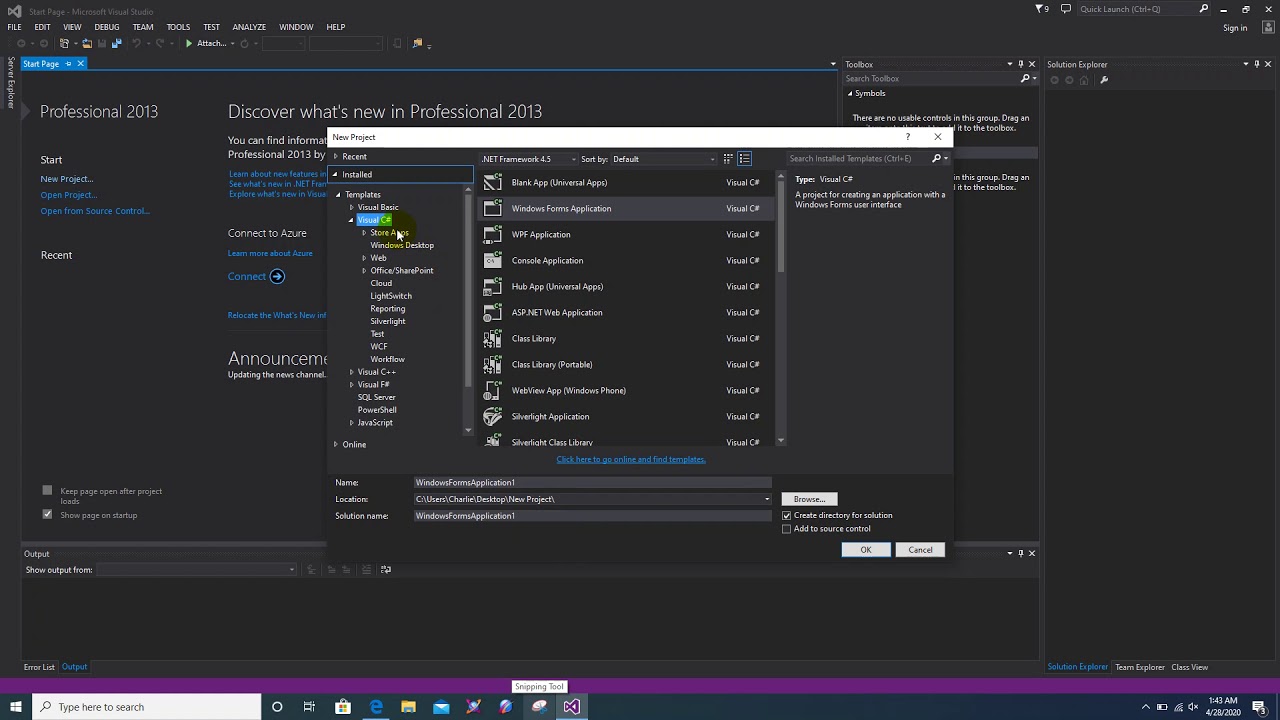1280x720 pixels.
Task: Open Task View on the taskbar
Action: pyautogui.click(x=309, y=707)
